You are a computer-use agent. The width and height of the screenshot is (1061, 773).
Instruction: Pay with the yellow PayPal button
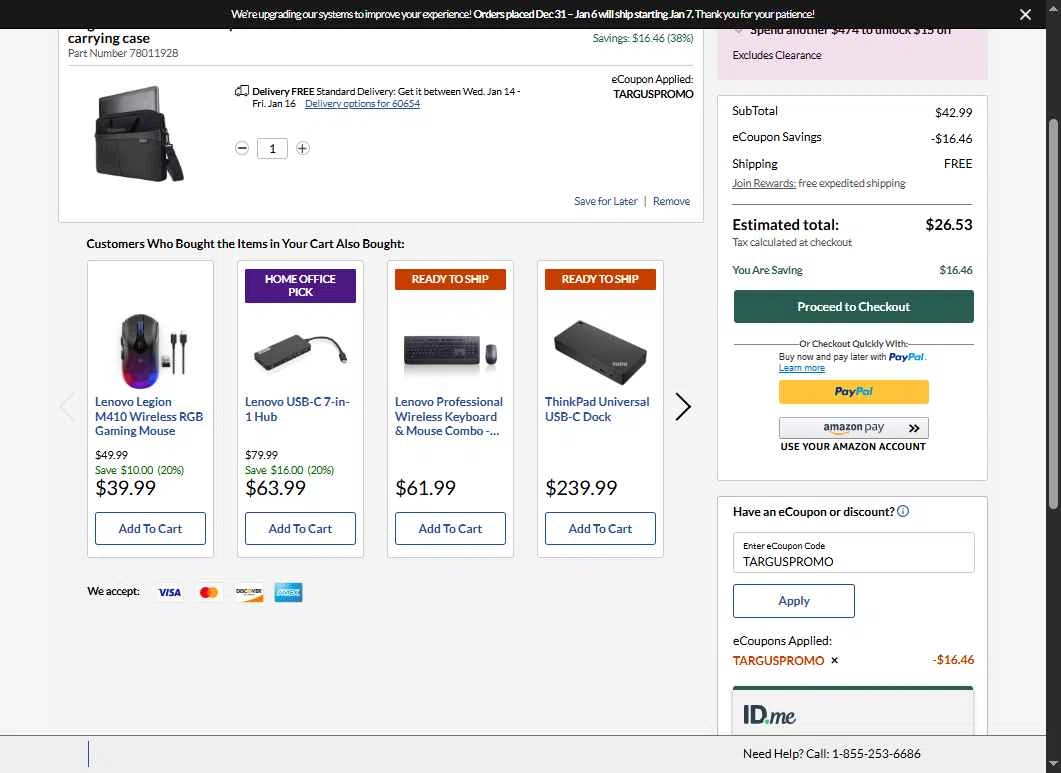tap(853, 392)
